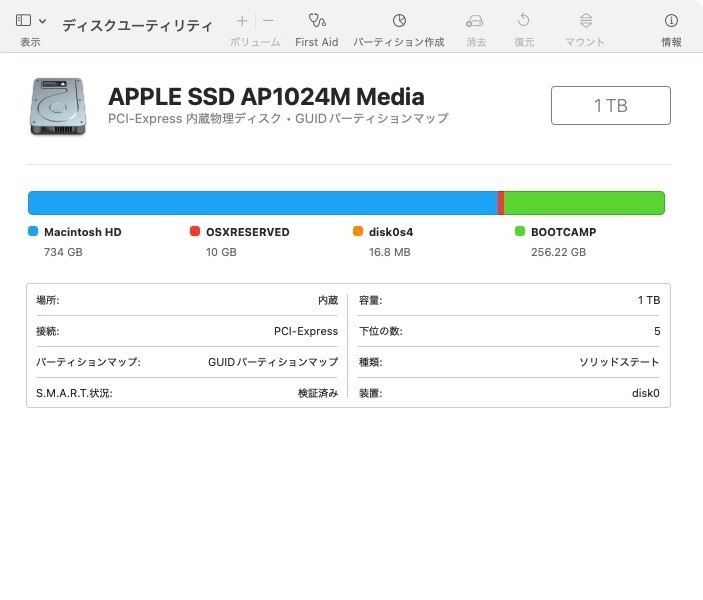
Task: Open パーティション作成 pie icon
Action: point(399,20)
